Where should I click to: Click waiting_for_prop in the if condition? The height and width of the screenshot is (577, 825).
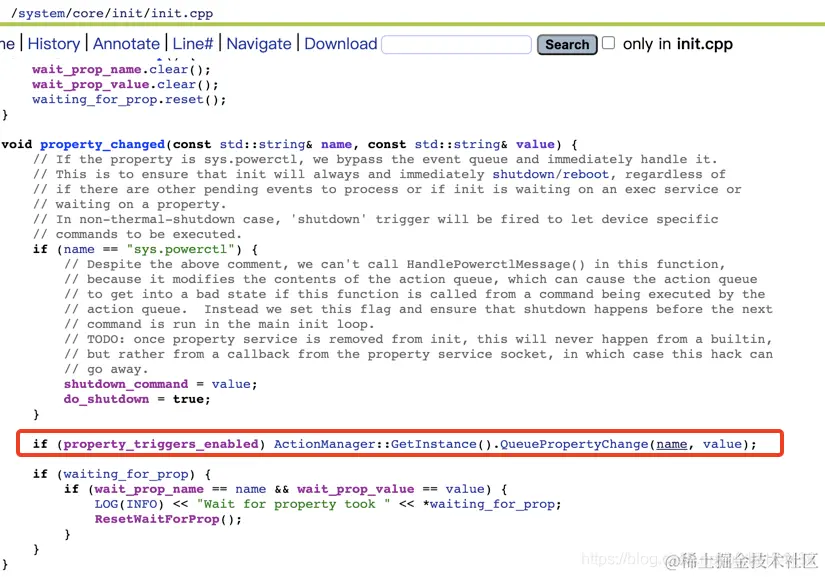[126, 474]
